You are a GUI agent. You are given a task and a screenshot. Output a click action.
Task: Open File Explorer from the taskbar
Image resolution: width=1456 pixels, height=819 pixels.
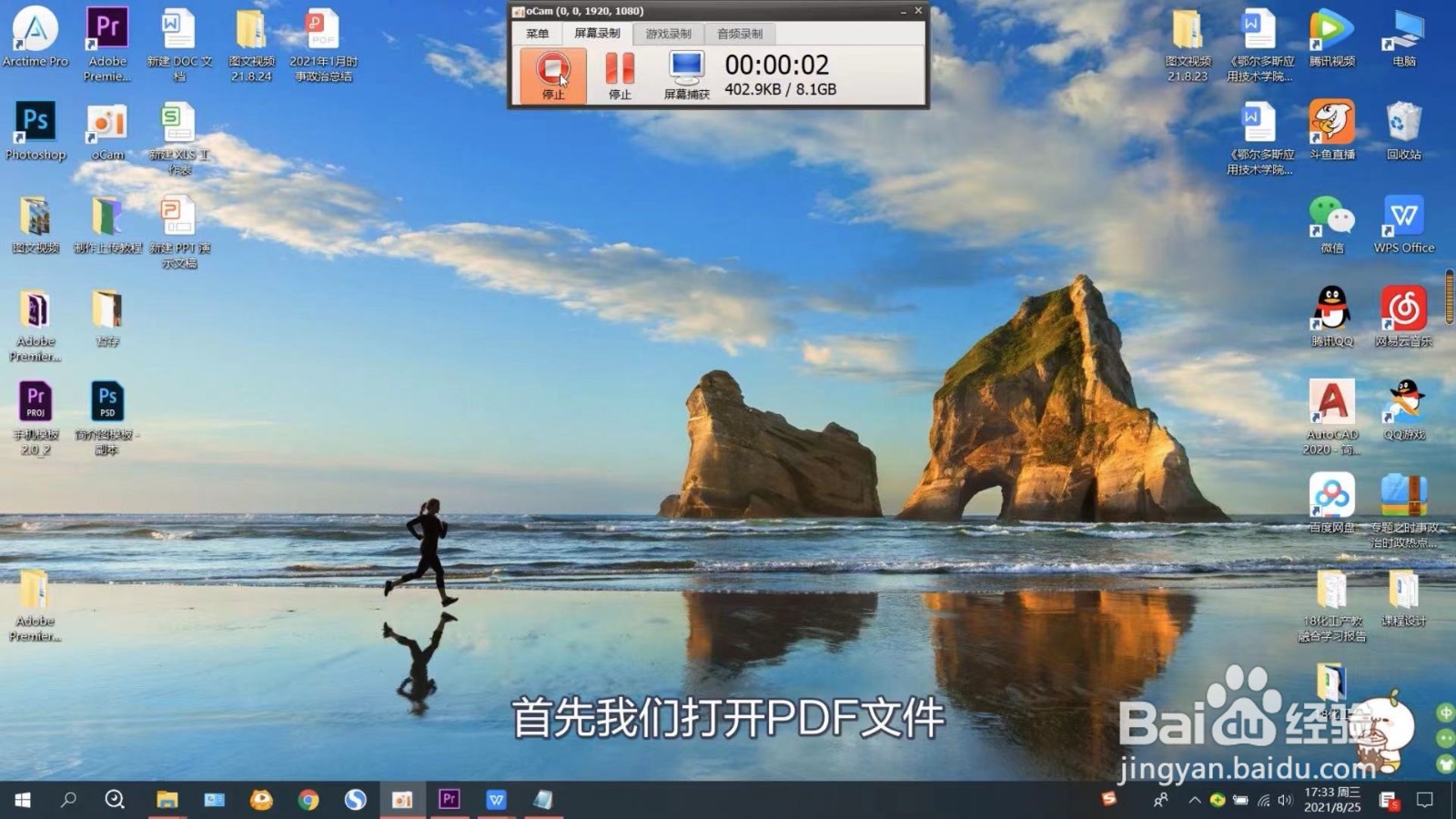[x=167, y=800]
